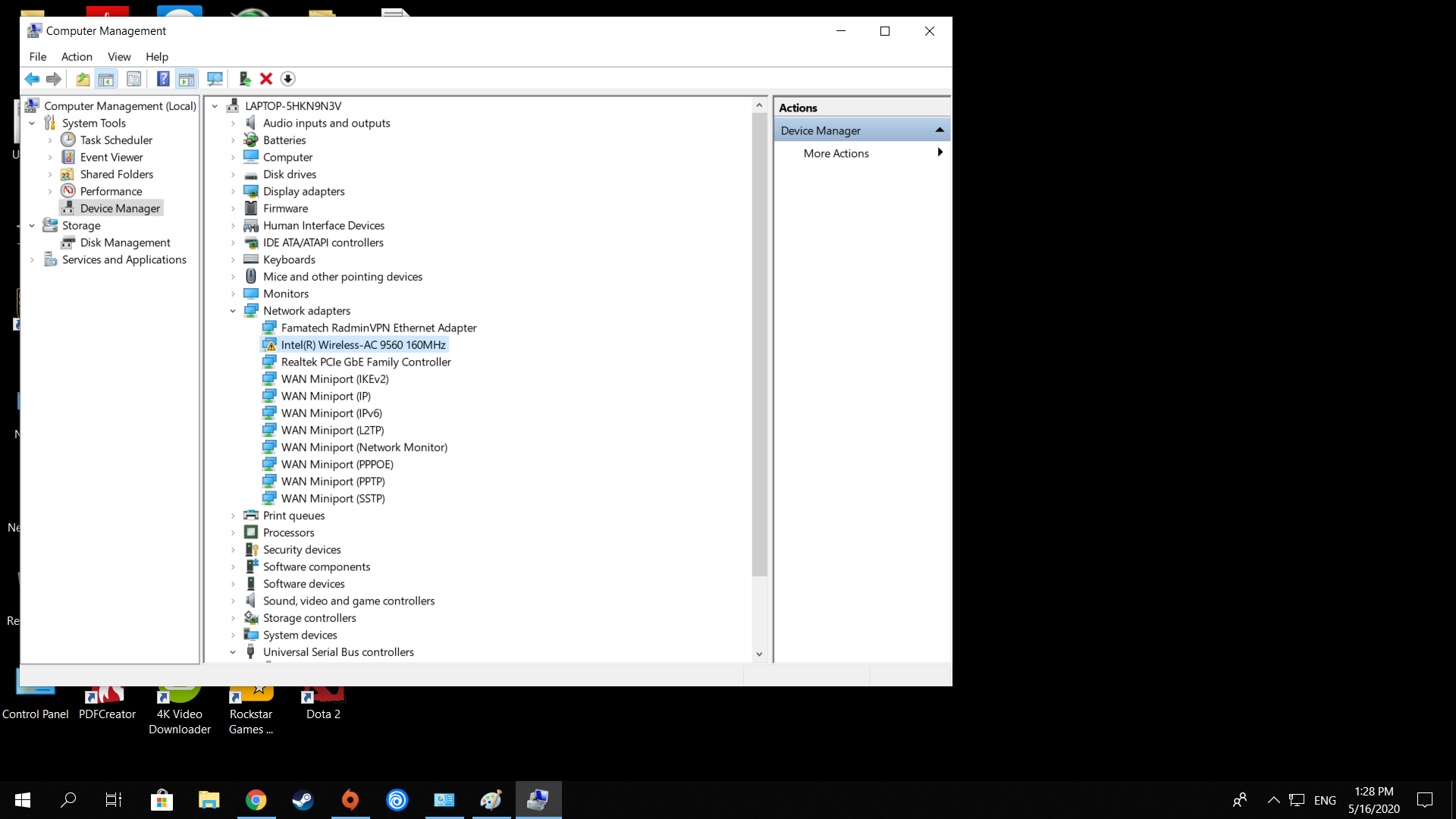Click the Update device driver icon
Viewport: 1456px width, 819px height.
click(244, 79)
